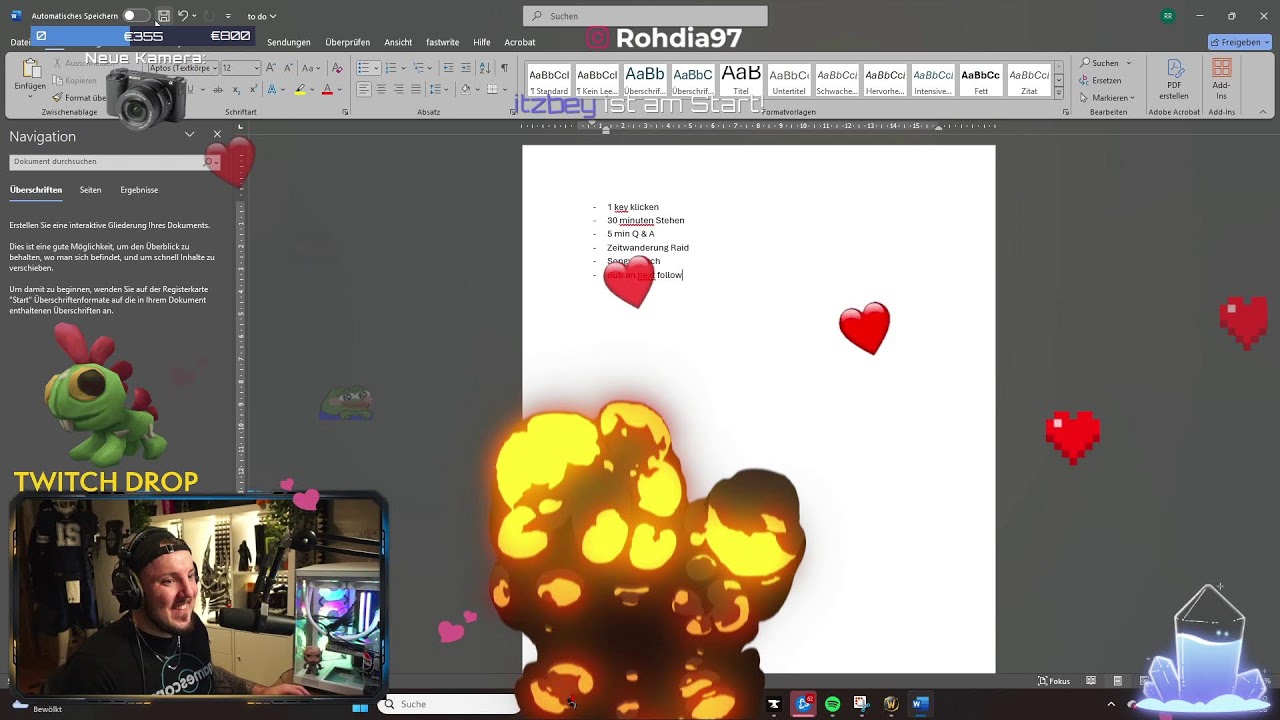Open Quick Access Toolbar customize dropdown
The height and width of the screenshot is (720, 1280).
[x=228, y=16]
